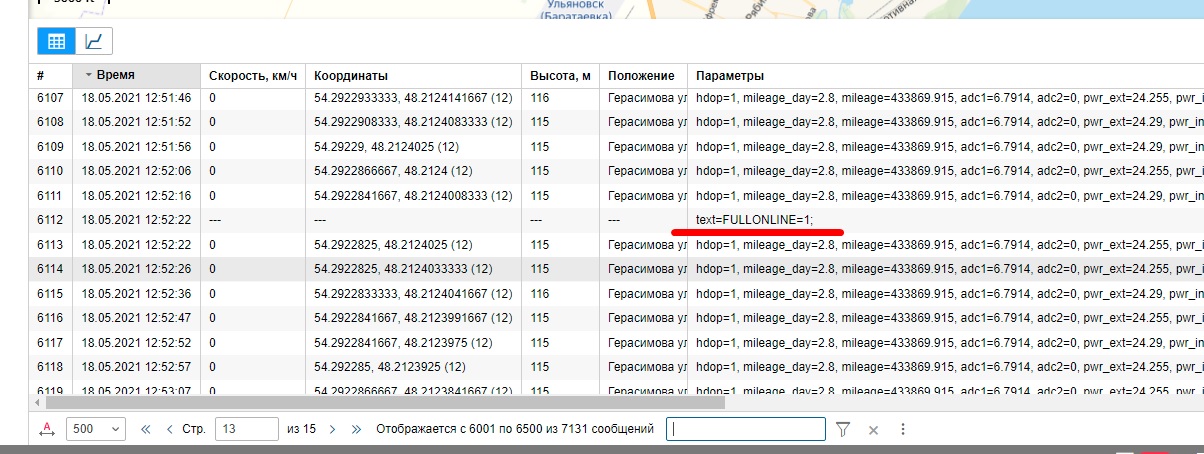This screenshot has height=454, width=1204.
Task: Switch to table view of messages
Action: (x=57, y=41)
